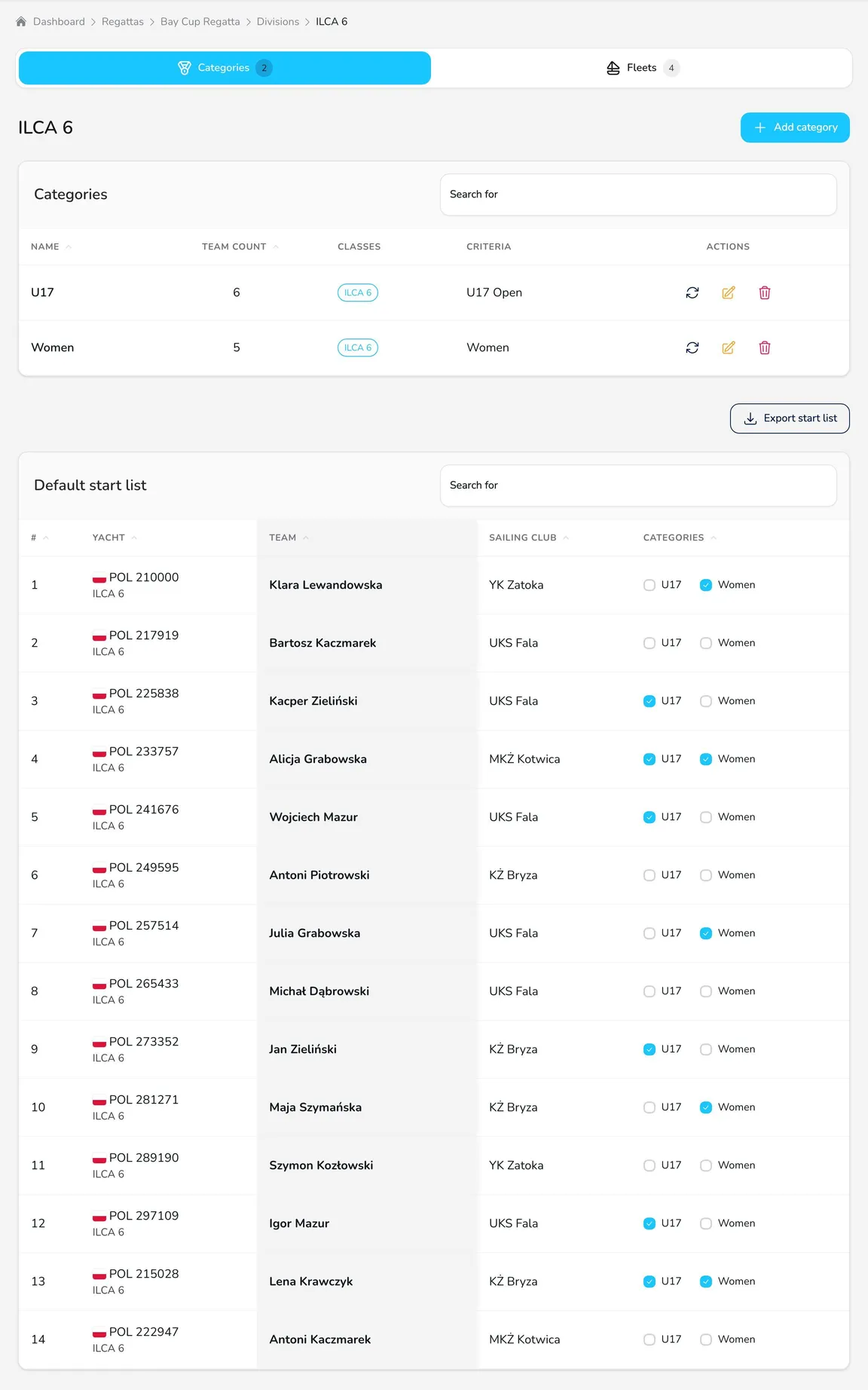Switch to the Categories tab
Image resolution: width=868 pixels, height=1390 pixels.
click(225, 68)
